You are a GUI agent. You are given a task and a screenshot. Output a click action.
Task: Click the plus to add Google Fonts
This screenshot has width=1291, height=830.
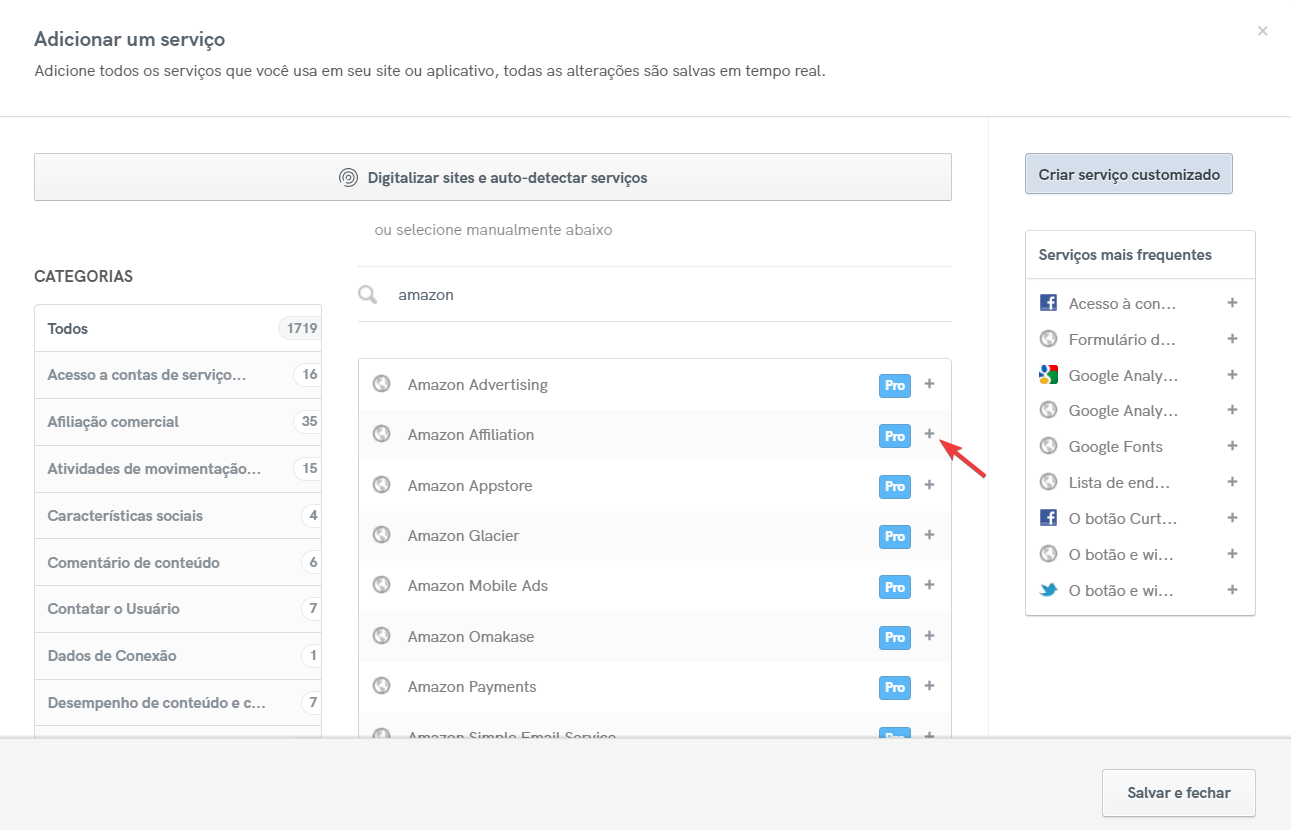click(1232, 446)
